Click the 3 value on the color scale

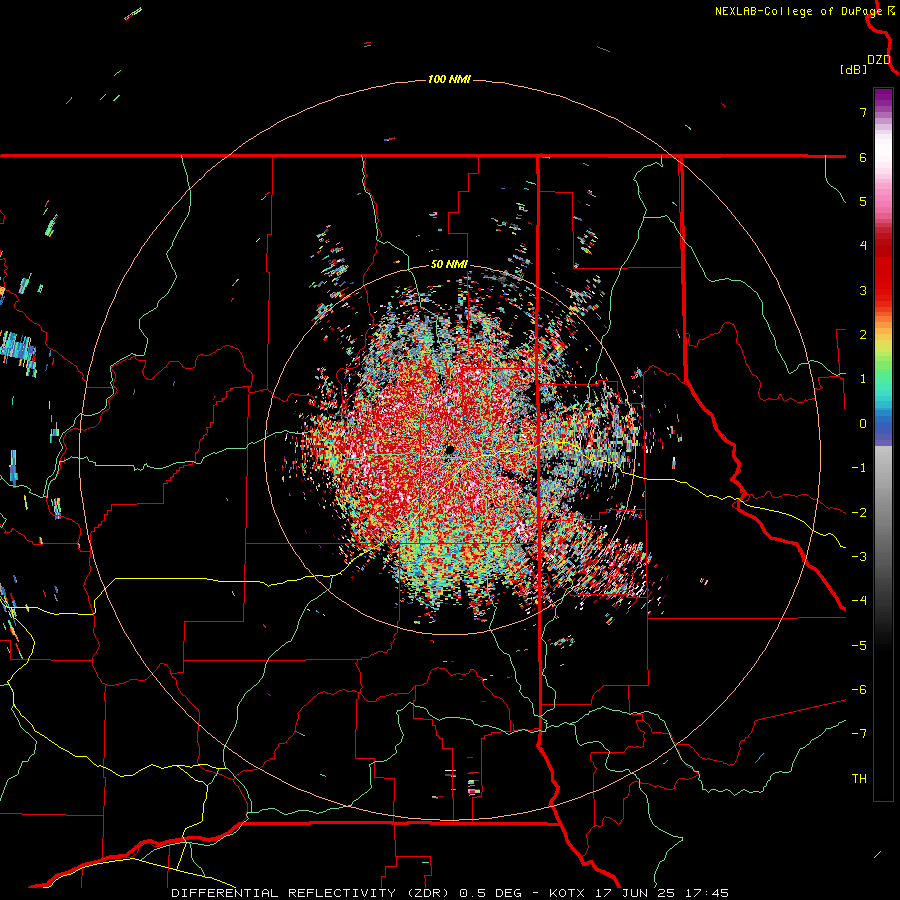pos(863,290)
